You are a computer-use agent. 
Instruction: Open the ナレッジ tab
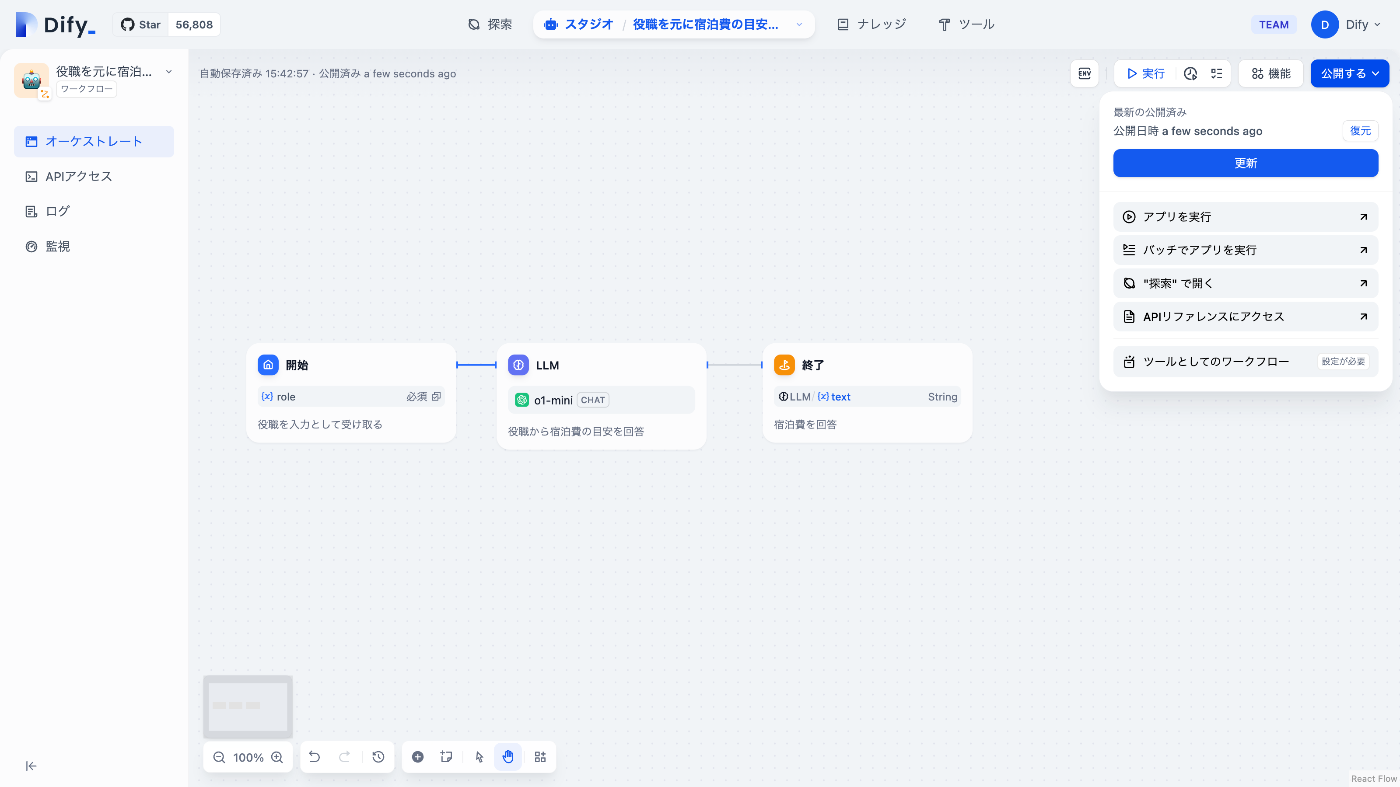click(871, 24)
